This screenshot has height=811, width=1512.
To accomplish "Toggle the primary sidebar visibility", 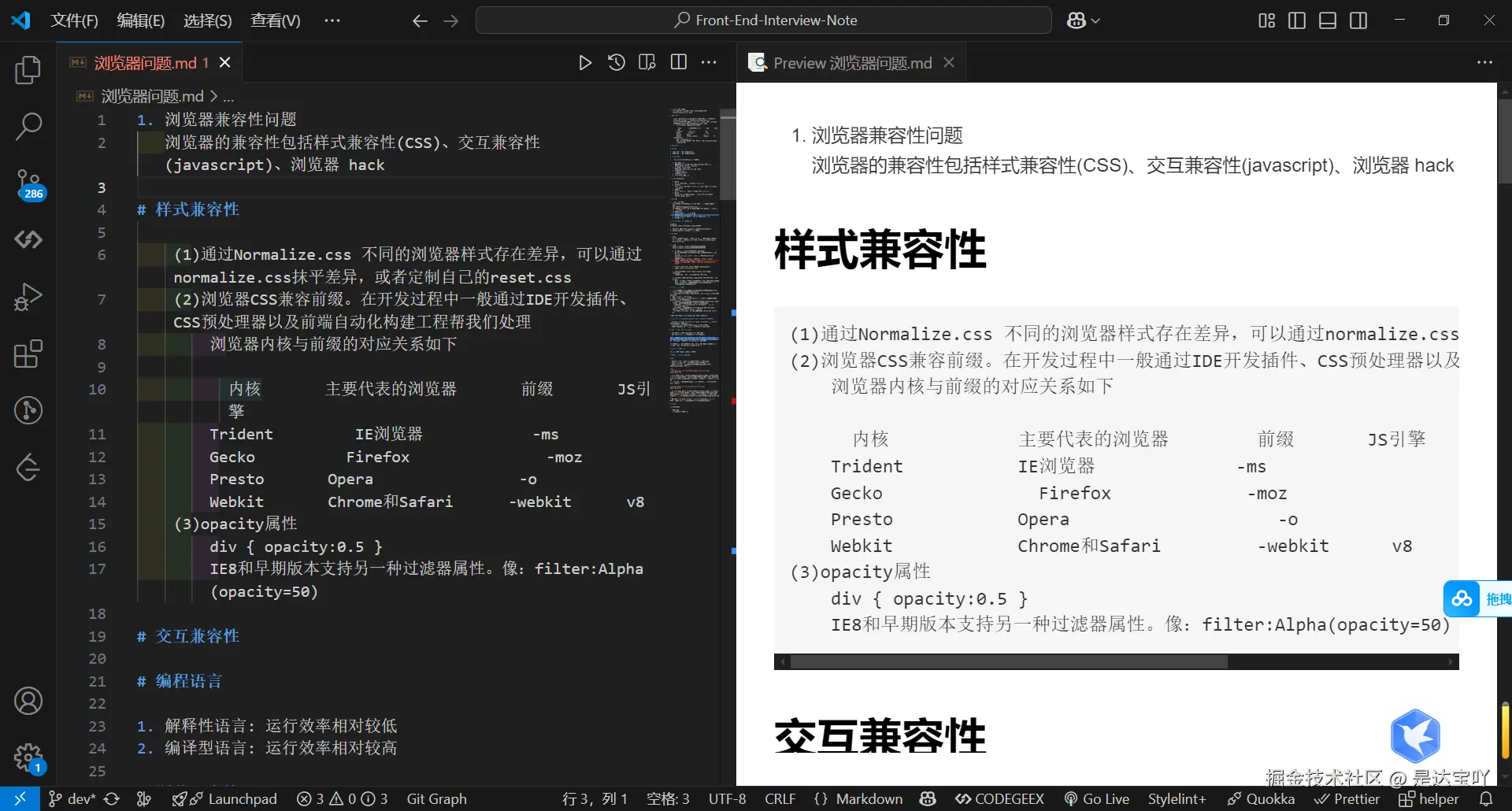I will pos(1296,20).
